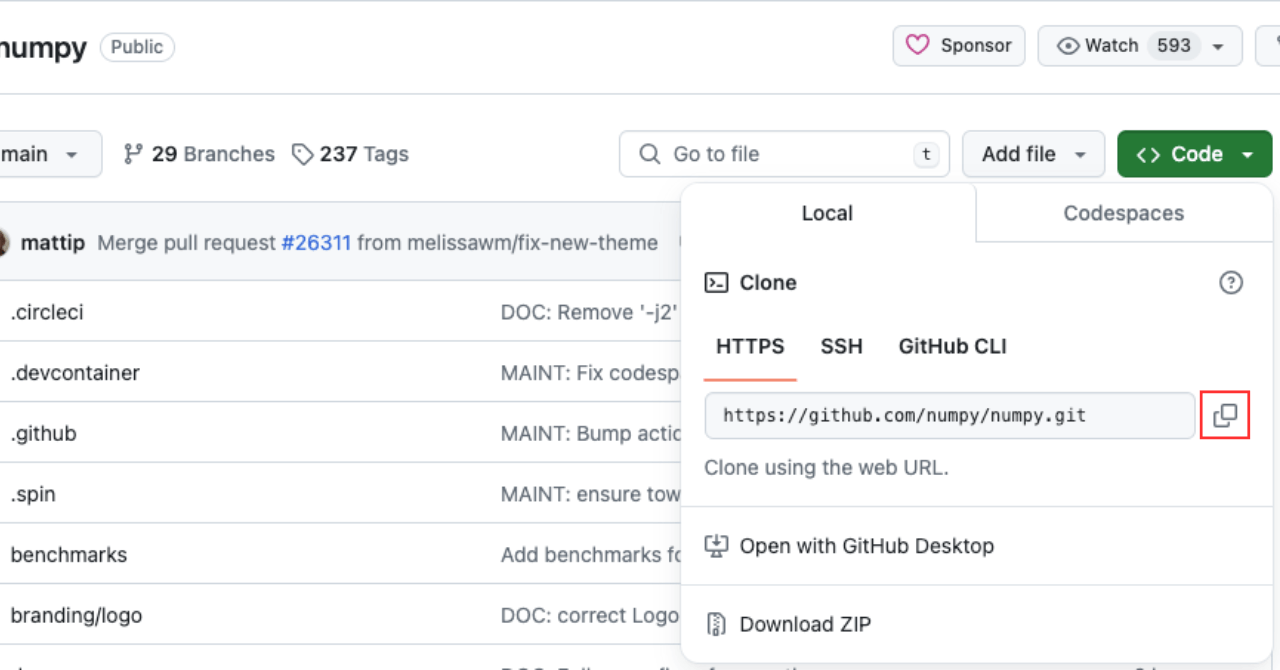Copy the HTTPS clone URL to clipboard

tap(1225, 415)
